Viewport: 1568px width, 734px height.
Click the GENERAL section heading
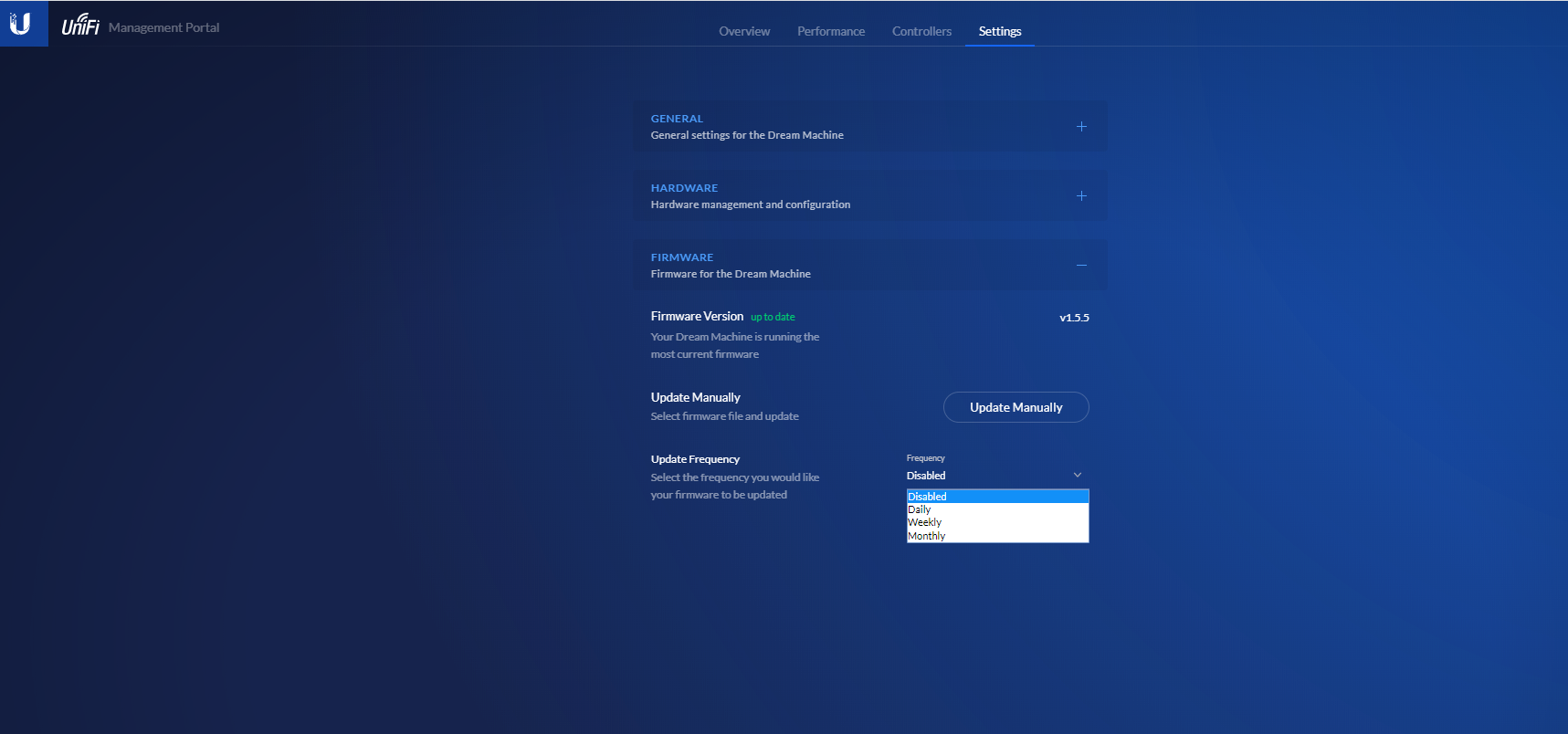tap(677, 119)
